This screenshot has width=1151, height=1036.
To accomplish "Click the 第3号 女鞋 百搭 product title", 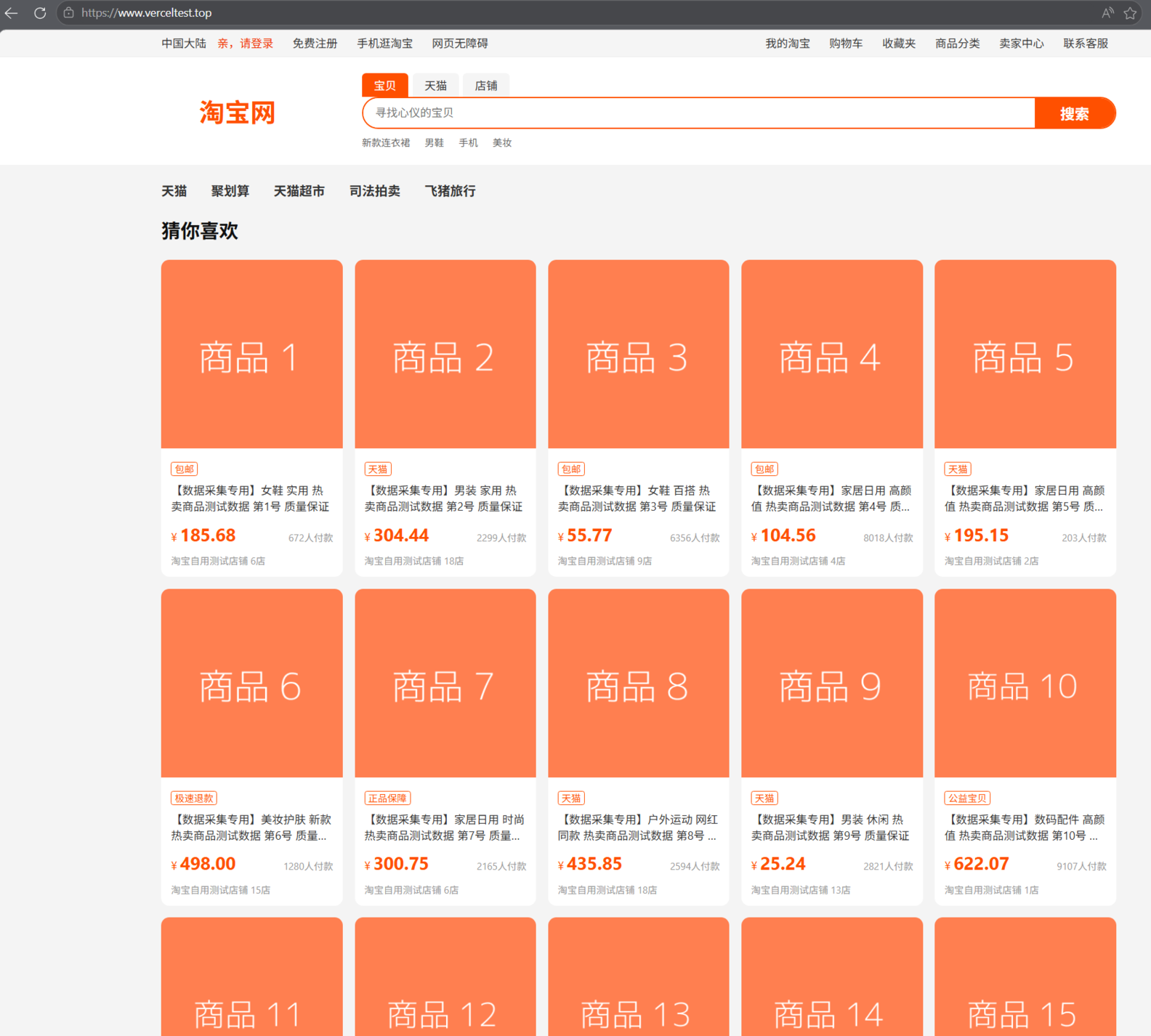I will pos(637,498).
